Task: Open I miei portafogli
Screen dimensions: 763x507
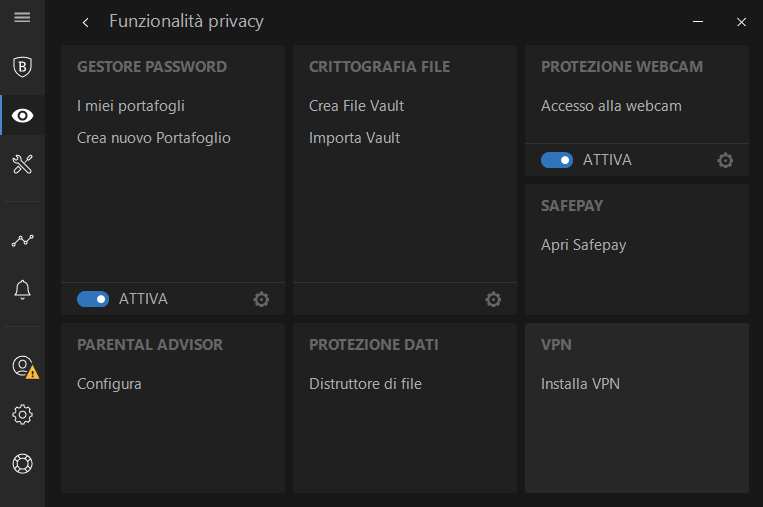Action: (x=131, y=106)
